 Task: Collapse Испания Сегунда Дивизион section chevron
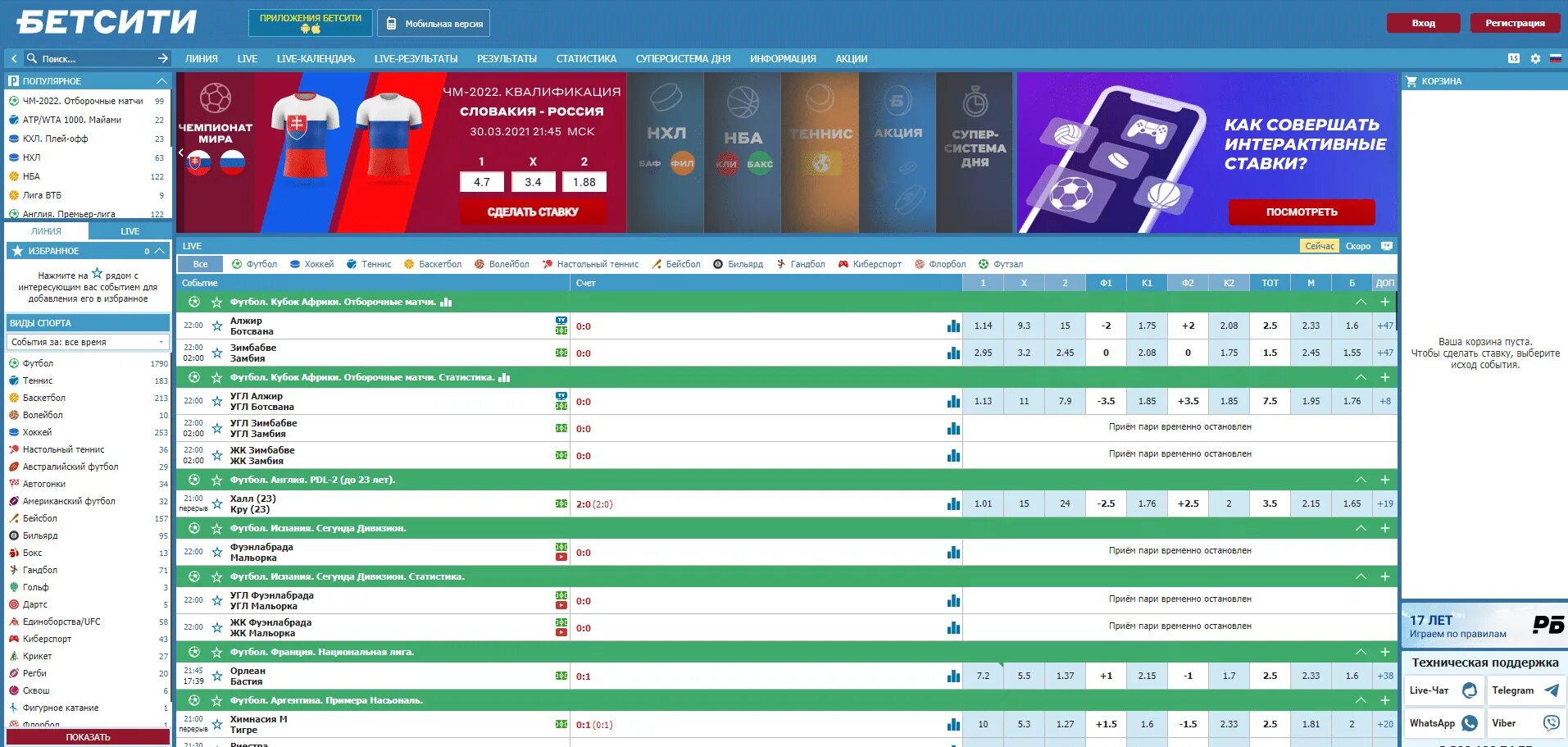[x=1361, y=528]
